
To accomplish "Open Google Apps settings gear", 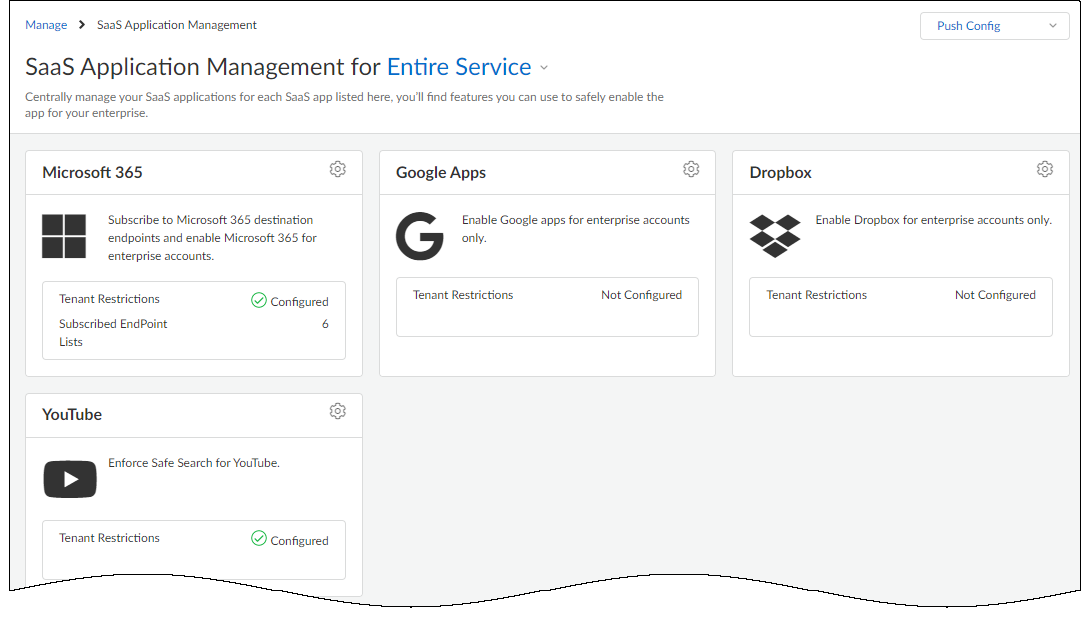I will click(691, 170).
